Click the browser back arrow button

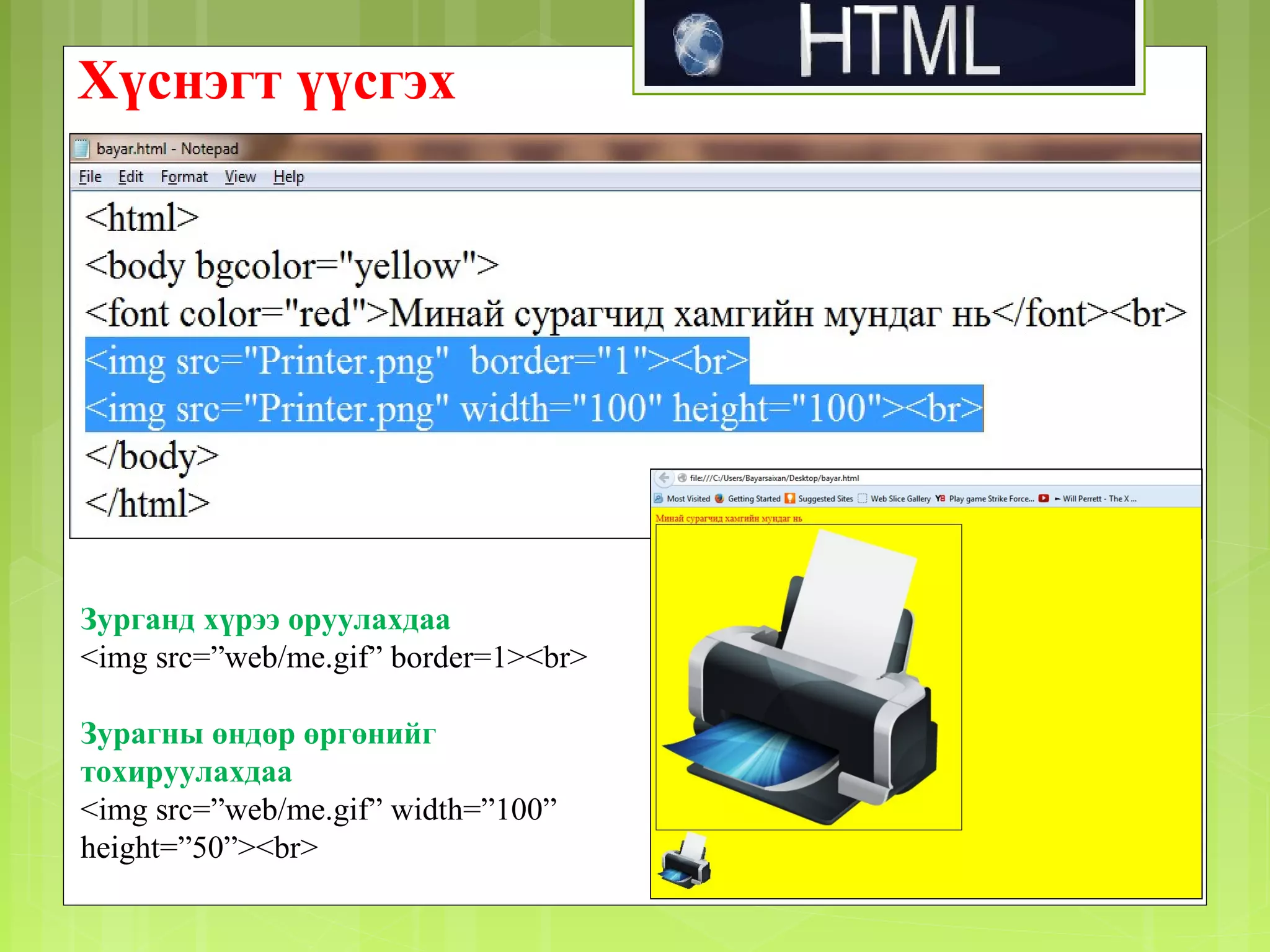(x=664, y=478)
